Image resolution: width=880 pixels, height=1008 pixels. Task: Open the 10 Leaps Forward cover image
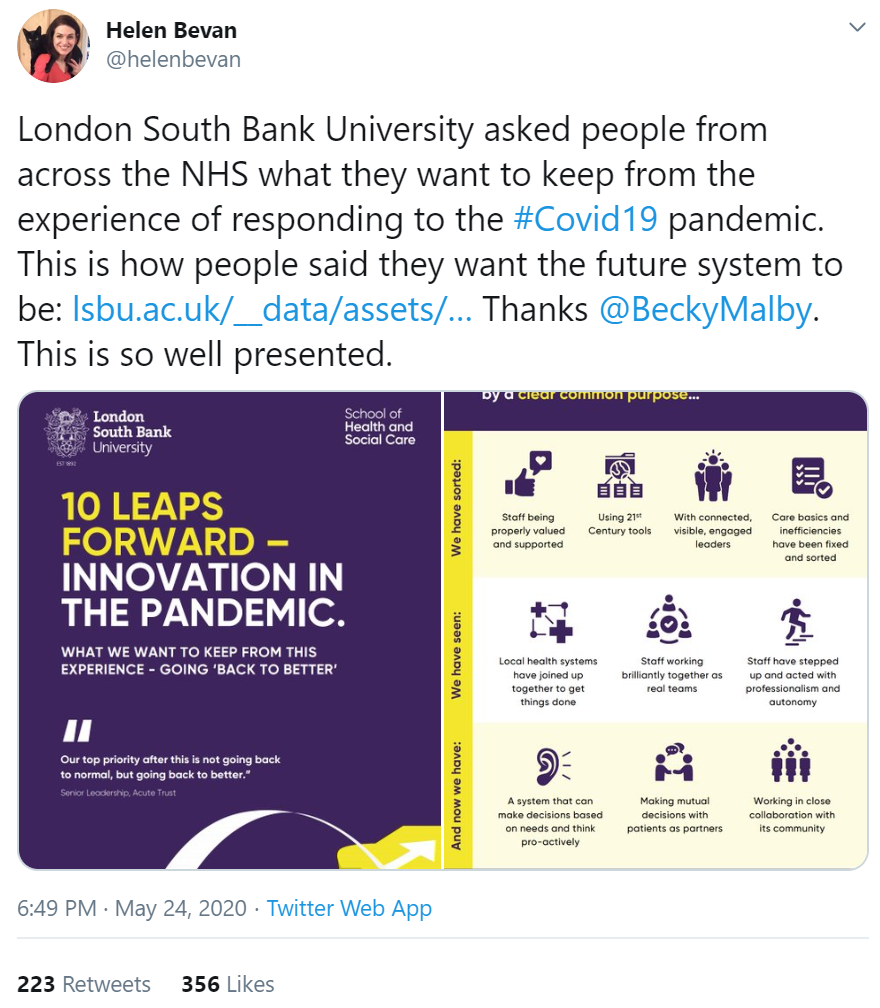(230, 631)
